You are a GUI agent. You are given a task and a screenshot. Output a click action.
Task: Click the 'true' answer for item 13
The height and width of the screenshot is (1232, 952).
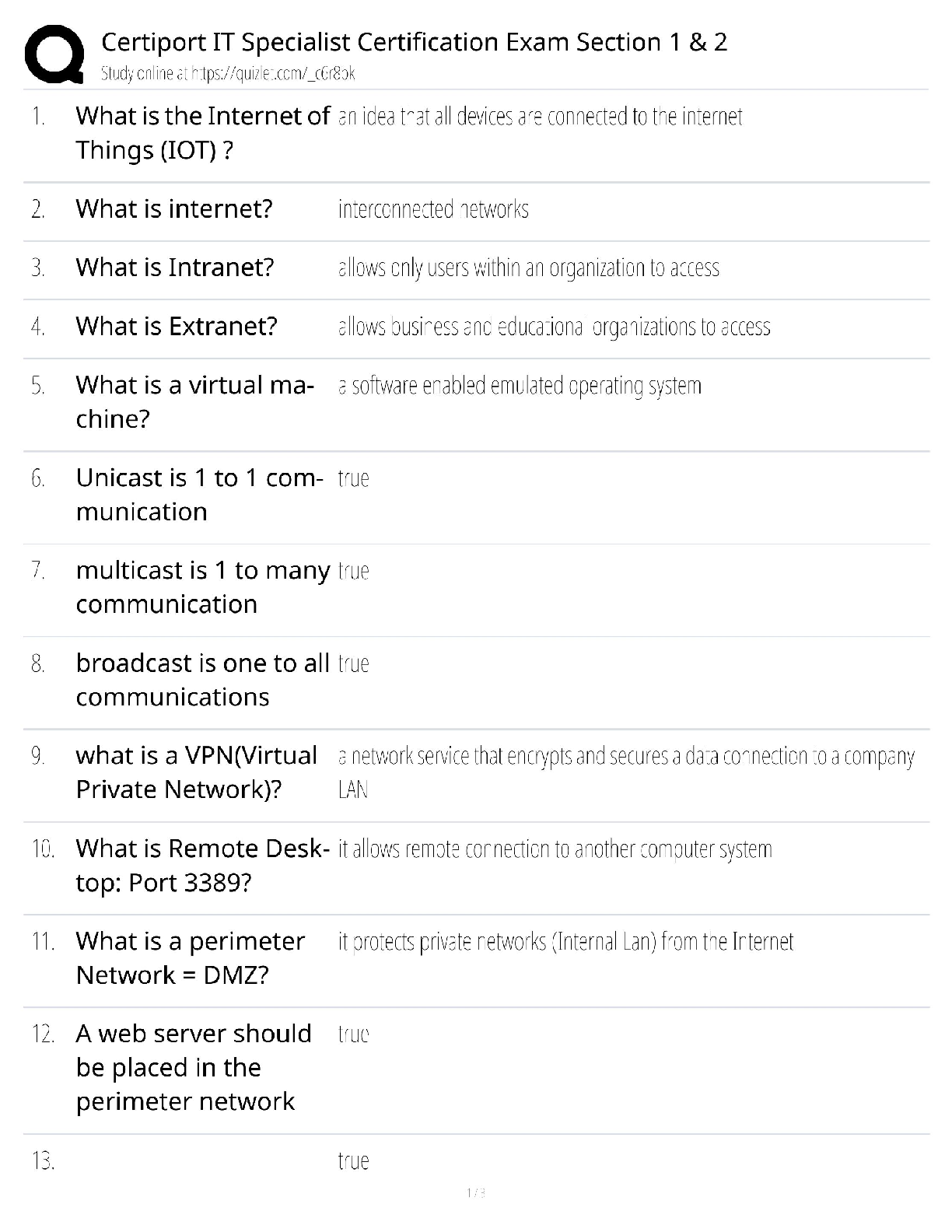coord(353,1161)
